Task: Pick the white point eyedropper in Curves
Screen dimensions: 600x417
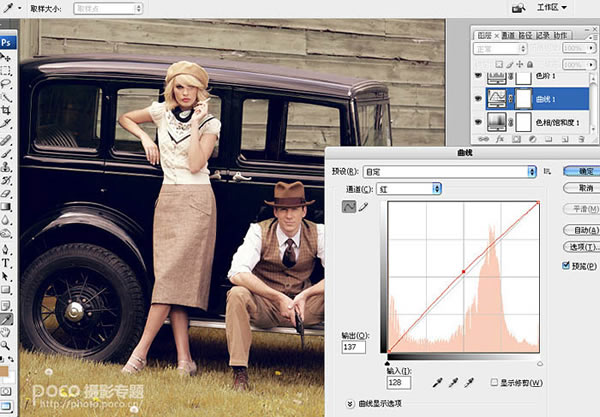Action: [470, 383]
